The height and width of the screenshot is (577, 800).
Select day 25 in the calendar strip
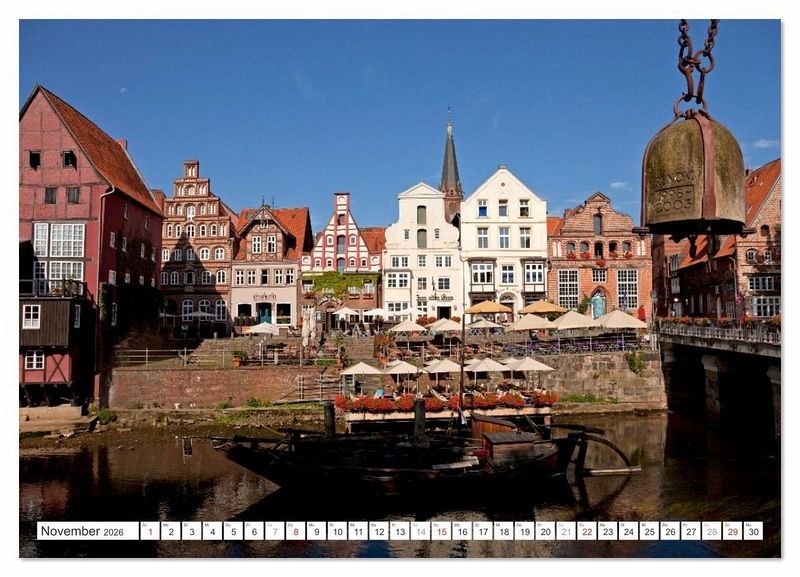point(649,531)
